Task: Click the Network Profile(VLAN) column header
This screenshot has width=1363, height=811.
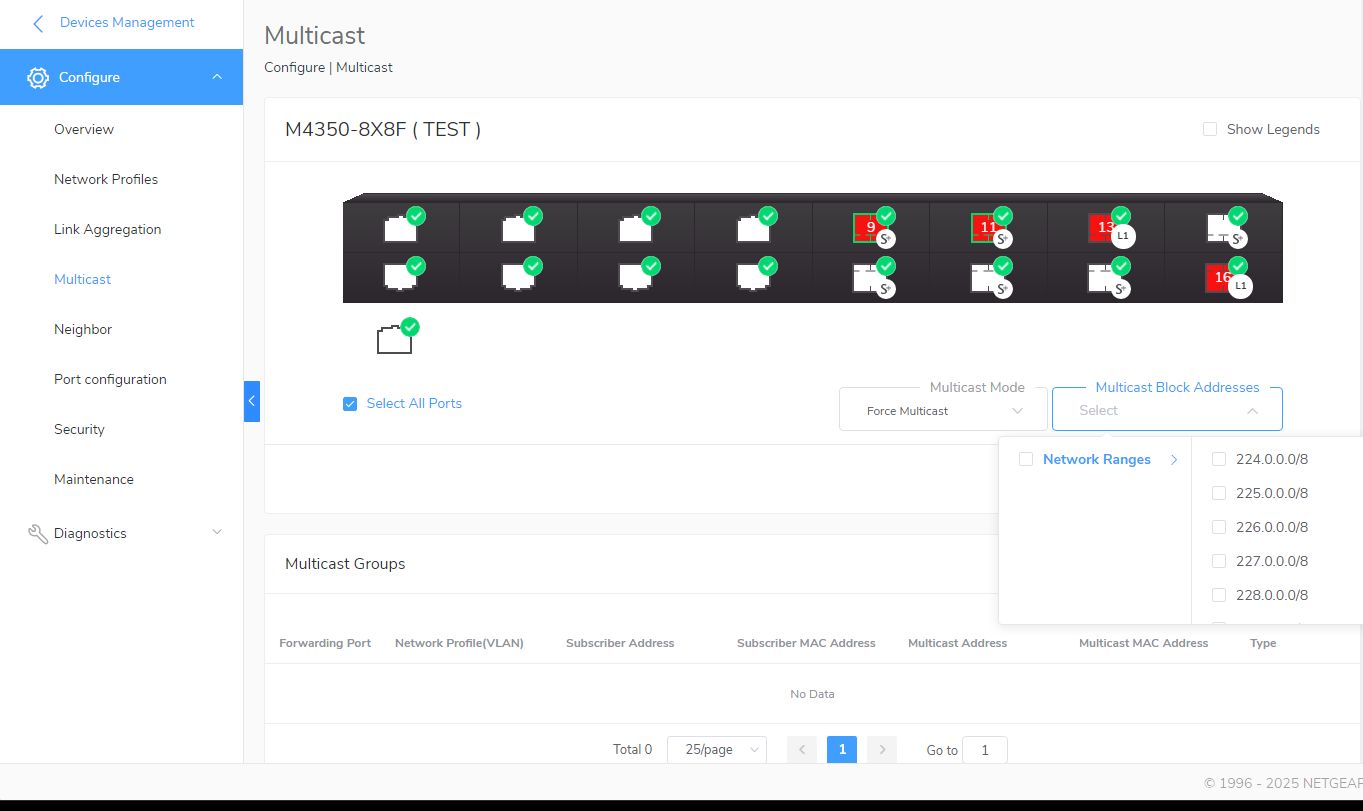Action: pos(459,643)
